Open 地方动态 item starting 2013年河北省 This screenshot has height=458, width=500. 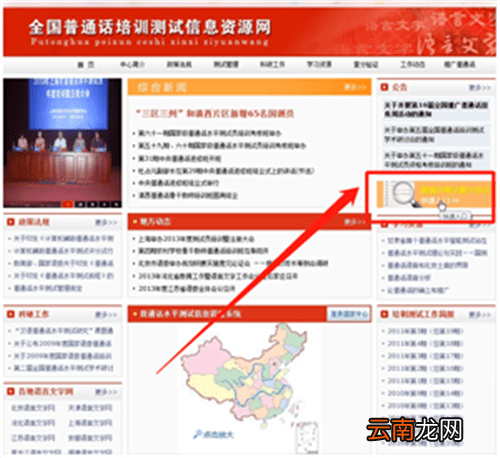[218, 276]
